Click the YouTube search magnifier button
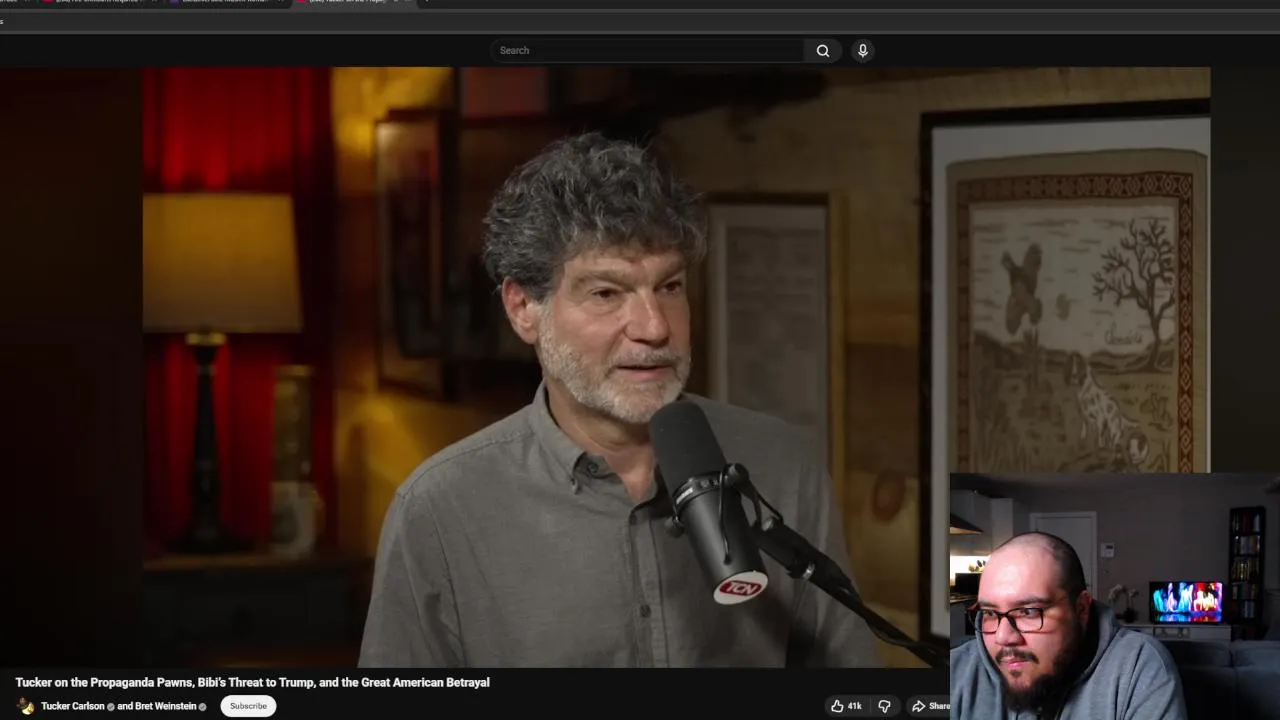 [822, 50]
